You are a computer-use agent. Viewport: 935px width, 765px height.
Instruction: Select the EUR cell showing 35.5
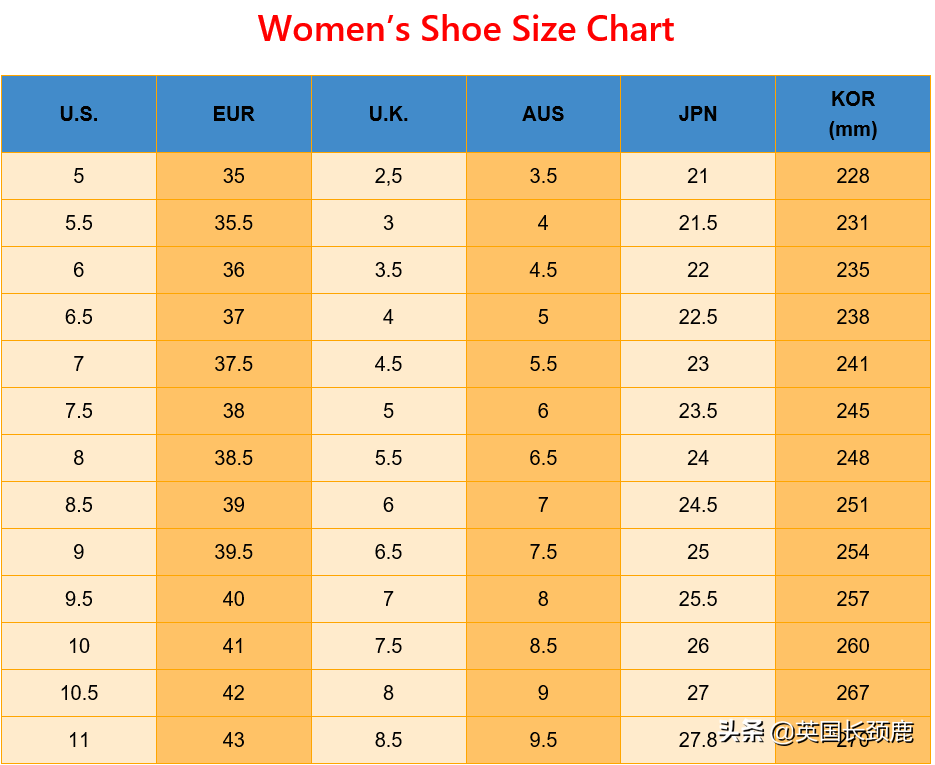pos(234,223)
